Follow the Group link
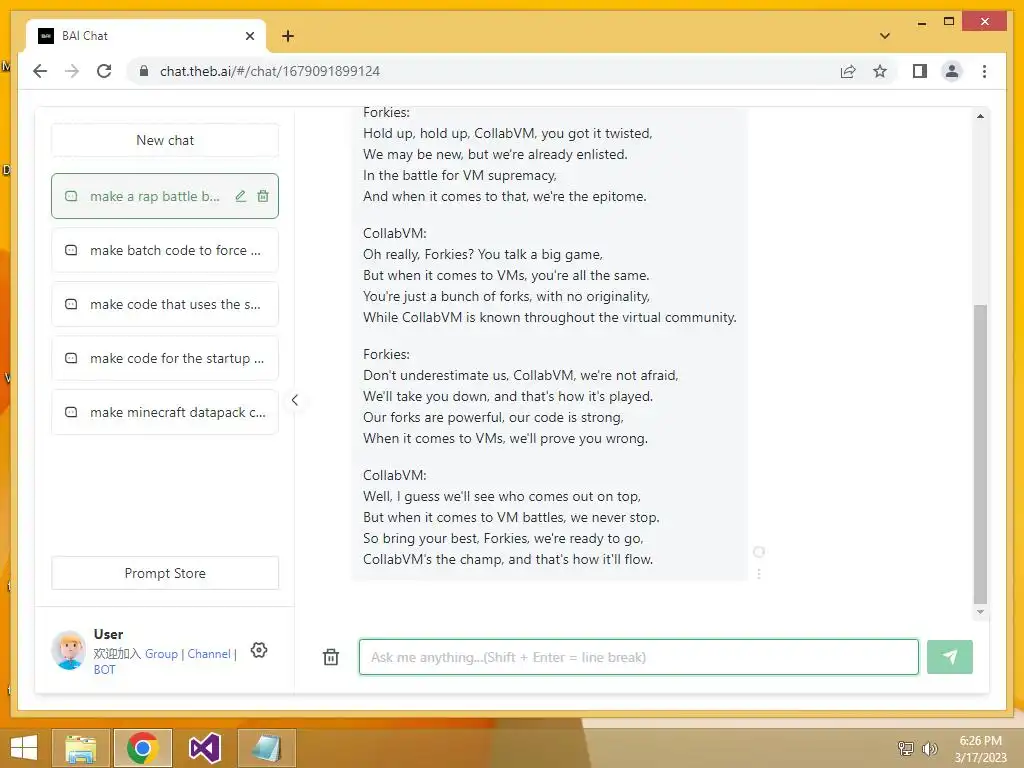The image size is (1024, 768). pyautogui.click(x=161, y=654)
